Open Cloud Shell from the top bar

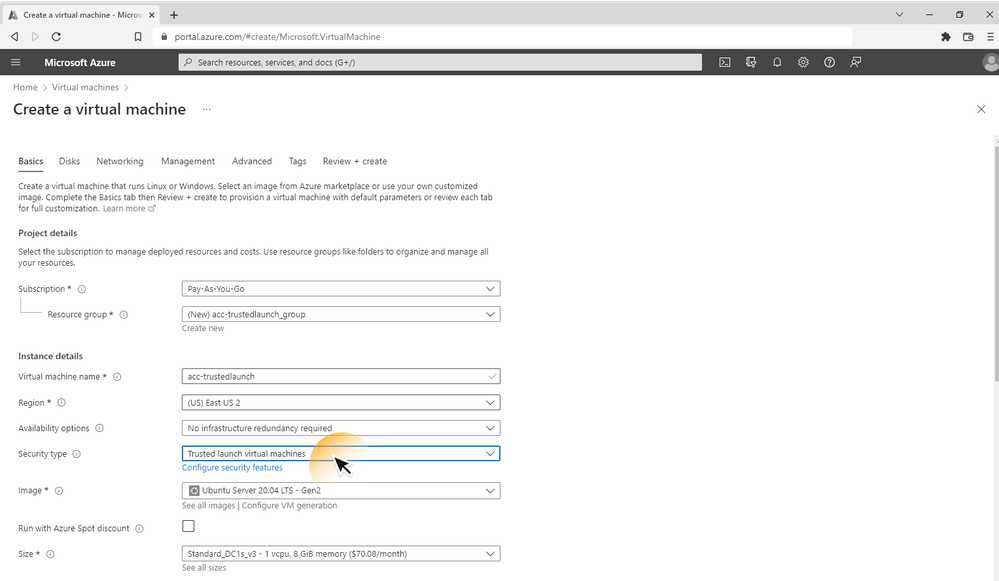click(724, 62)
